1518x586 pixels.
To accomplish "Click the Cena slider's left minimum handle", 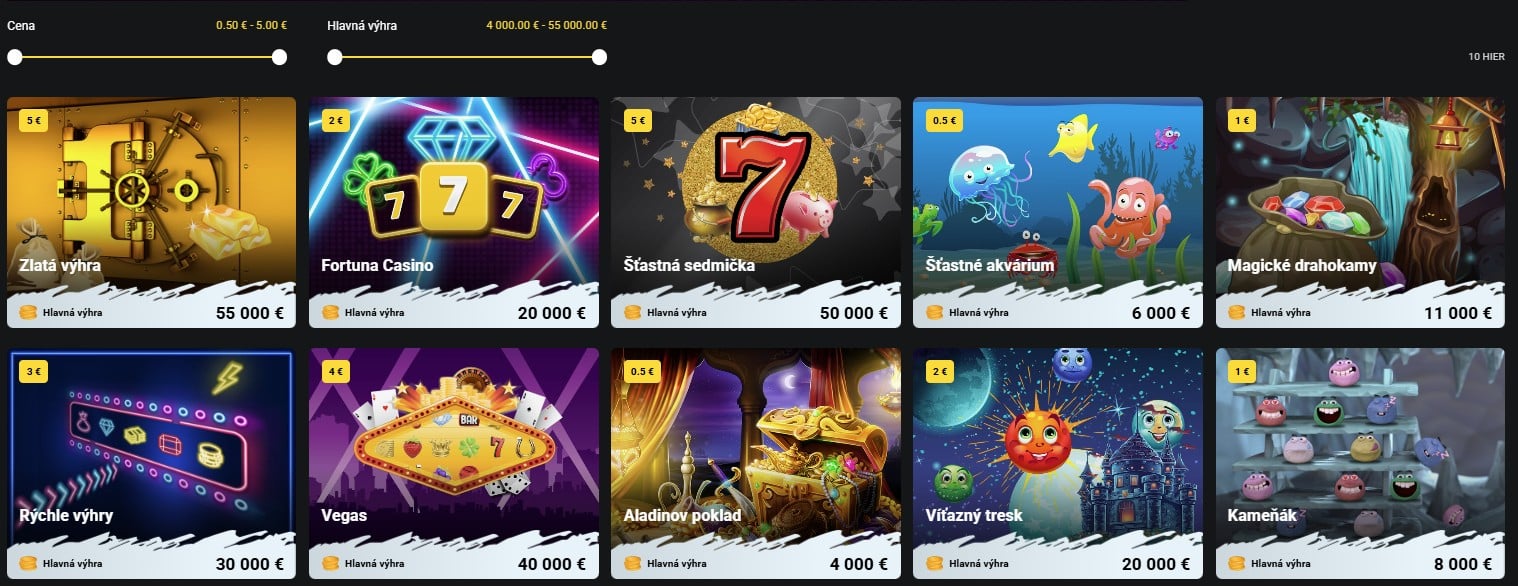I will pos(15,57).
